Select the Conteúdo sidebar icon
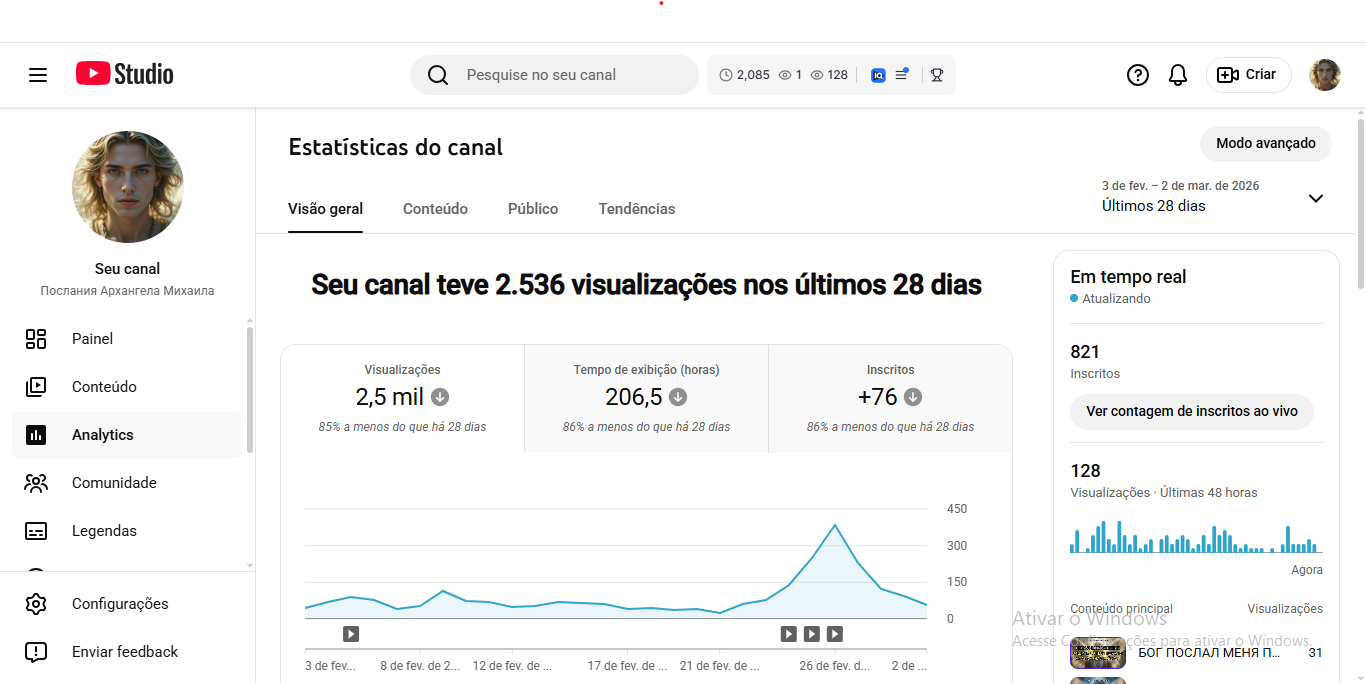 pyautogui.click(x=37, y=386)
